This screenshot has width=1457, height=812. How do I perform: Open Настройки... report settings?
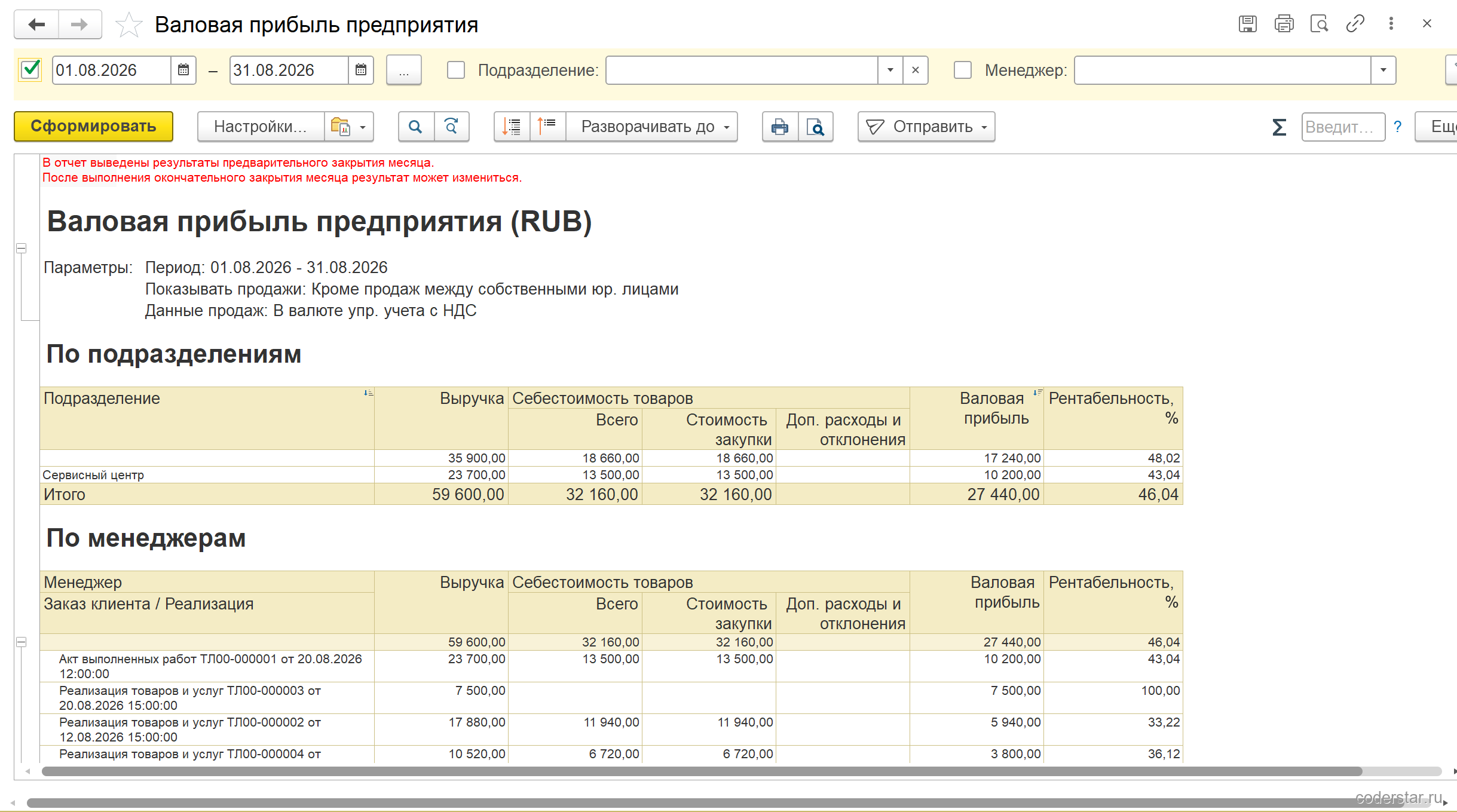[x=261, y=127]
